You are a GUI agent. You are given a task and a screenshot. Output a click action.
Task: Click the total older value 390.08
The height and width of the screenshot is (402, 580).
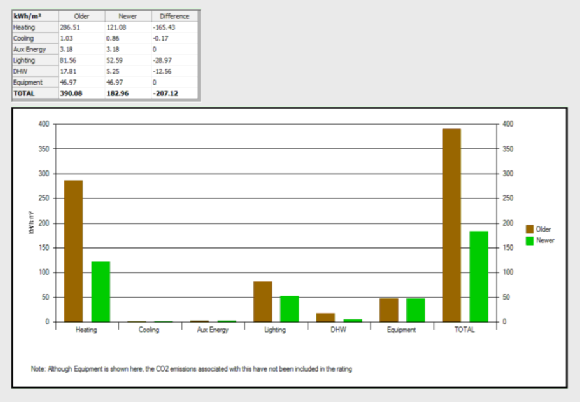click(x=71, y=93)
